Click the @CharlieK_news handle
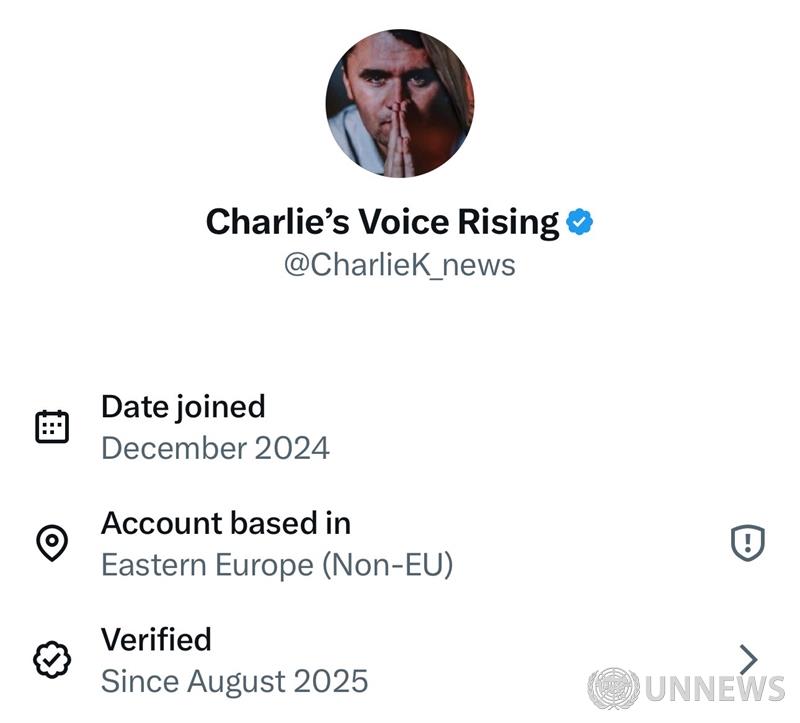Screen dimensions: 800x723 (x=399, y=265)
